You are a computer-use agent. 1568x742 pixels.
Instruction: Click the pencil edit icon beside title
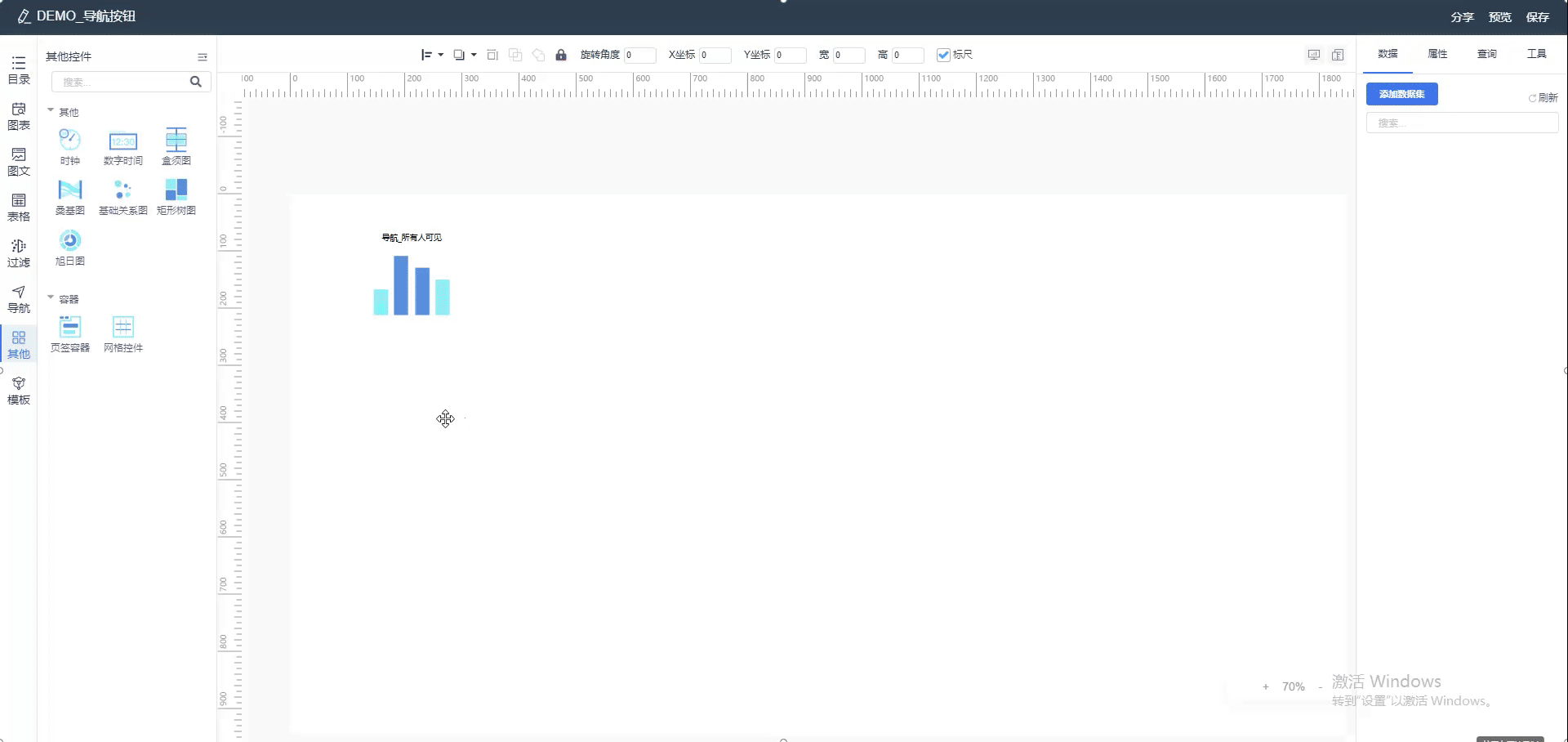click(x=24, y=16)
